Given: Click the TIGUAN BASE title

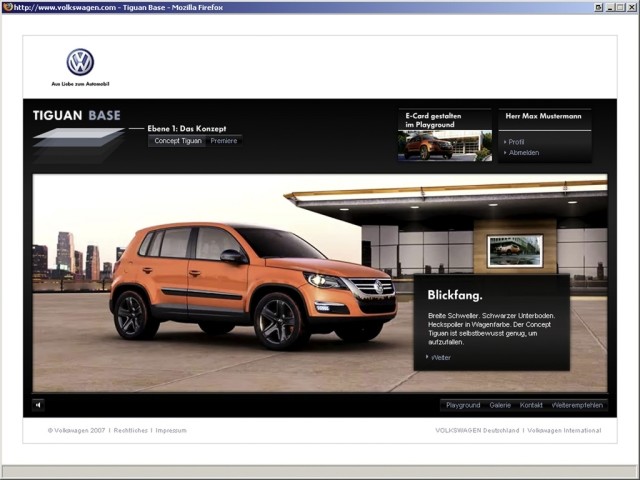Looking at the screenshot, I should pos(77,116).
